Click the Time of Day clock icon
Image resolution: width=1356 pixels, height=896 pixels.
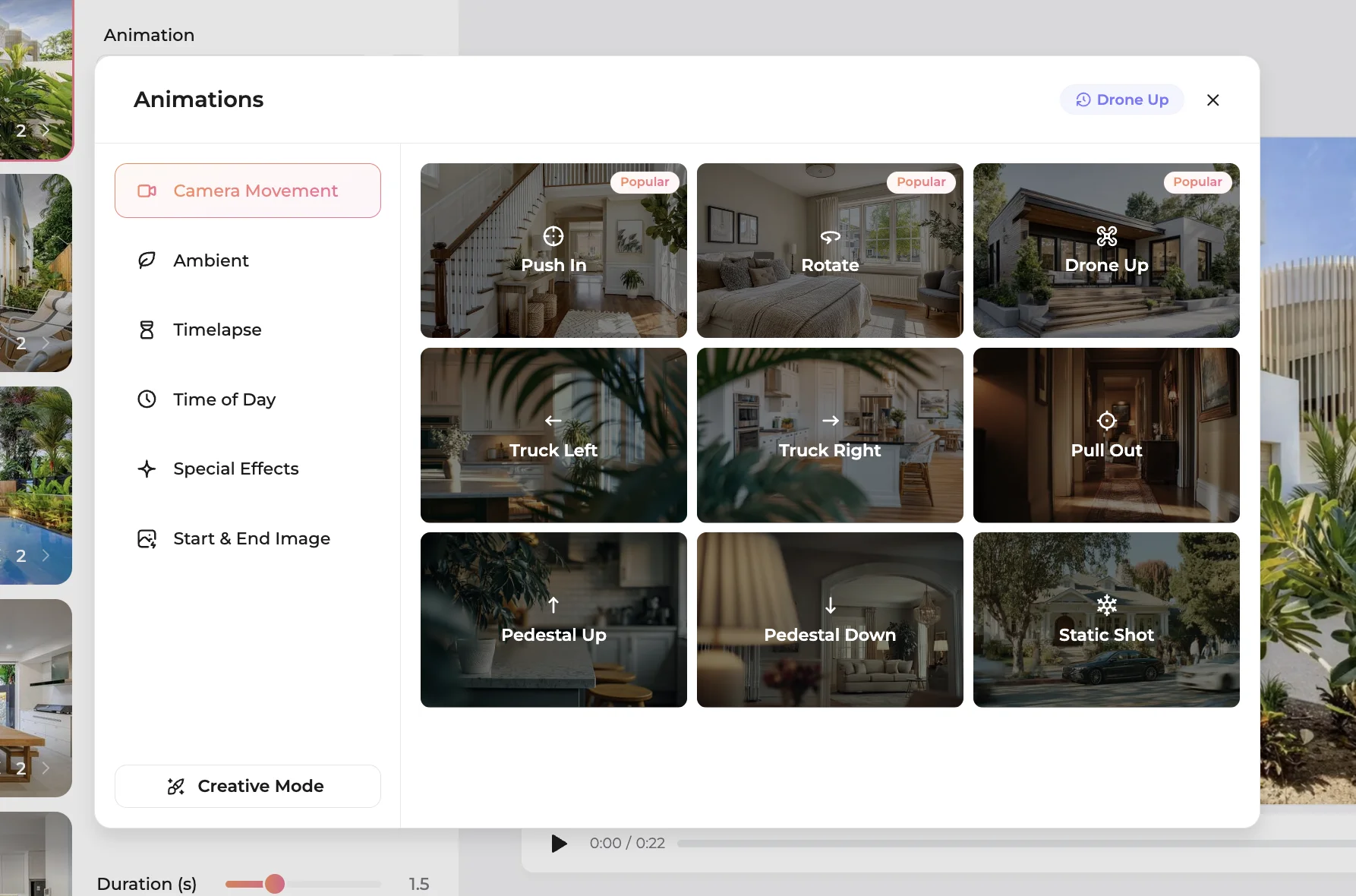pyautogui.click(x=147, y=399)
